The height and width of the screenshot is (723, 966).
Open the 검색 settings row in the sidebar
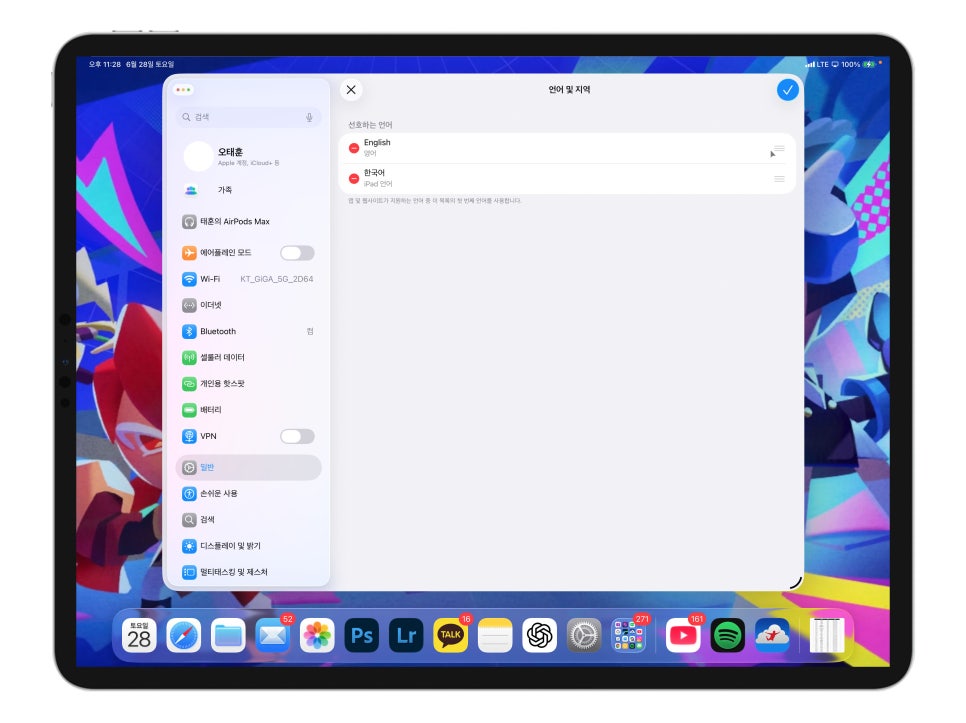coord(248,520)
